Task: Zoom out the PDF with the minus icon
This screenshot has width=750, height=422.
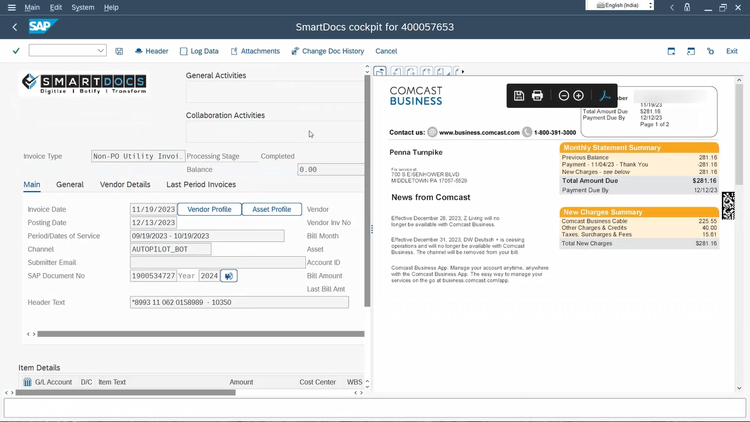Action: pyautogui.click(x=563, y=96)
